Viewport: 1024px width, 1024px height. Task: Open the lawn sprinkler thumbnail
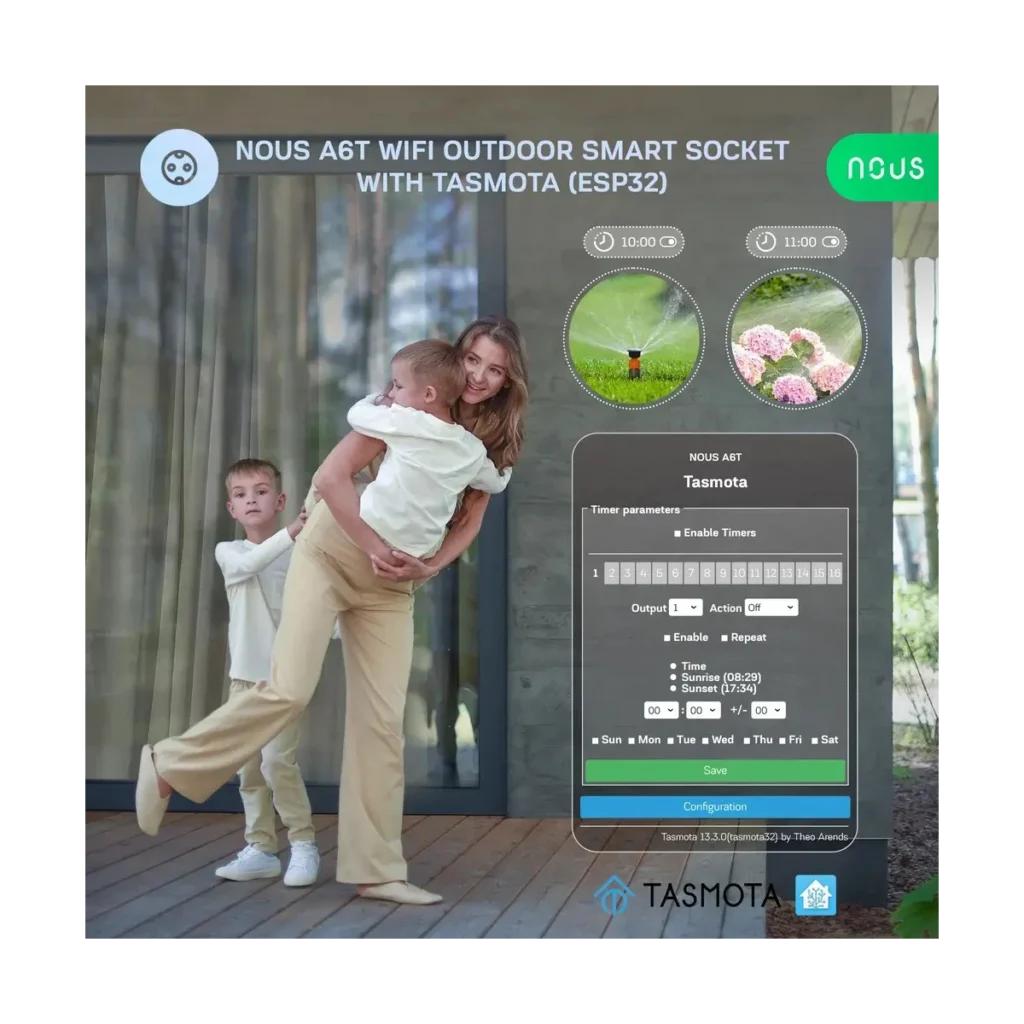633,338
